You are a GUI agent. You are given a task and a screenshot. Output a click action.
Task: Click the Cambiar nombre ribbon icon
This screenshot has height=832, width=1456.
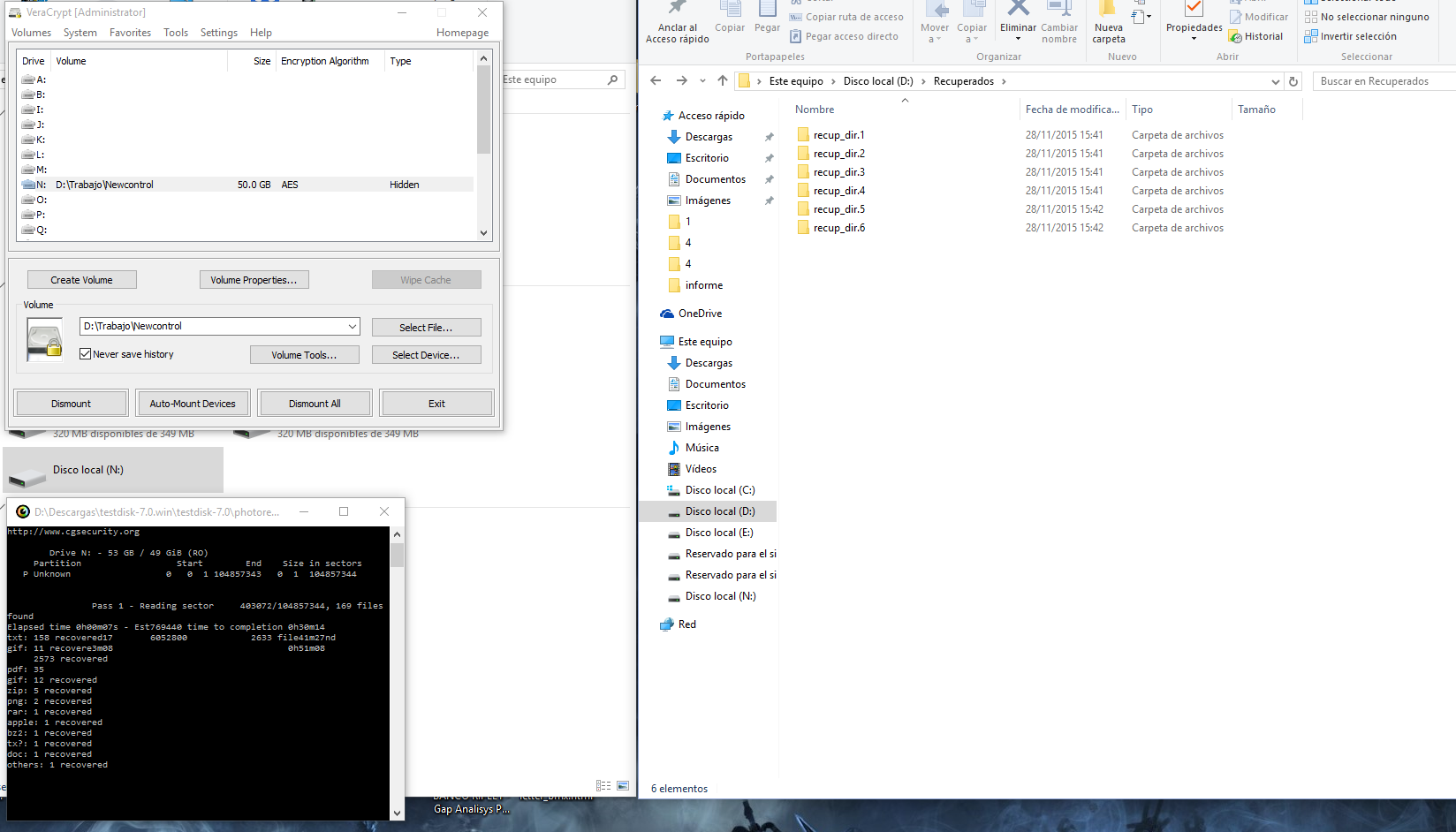click(x=1058, y=9)
